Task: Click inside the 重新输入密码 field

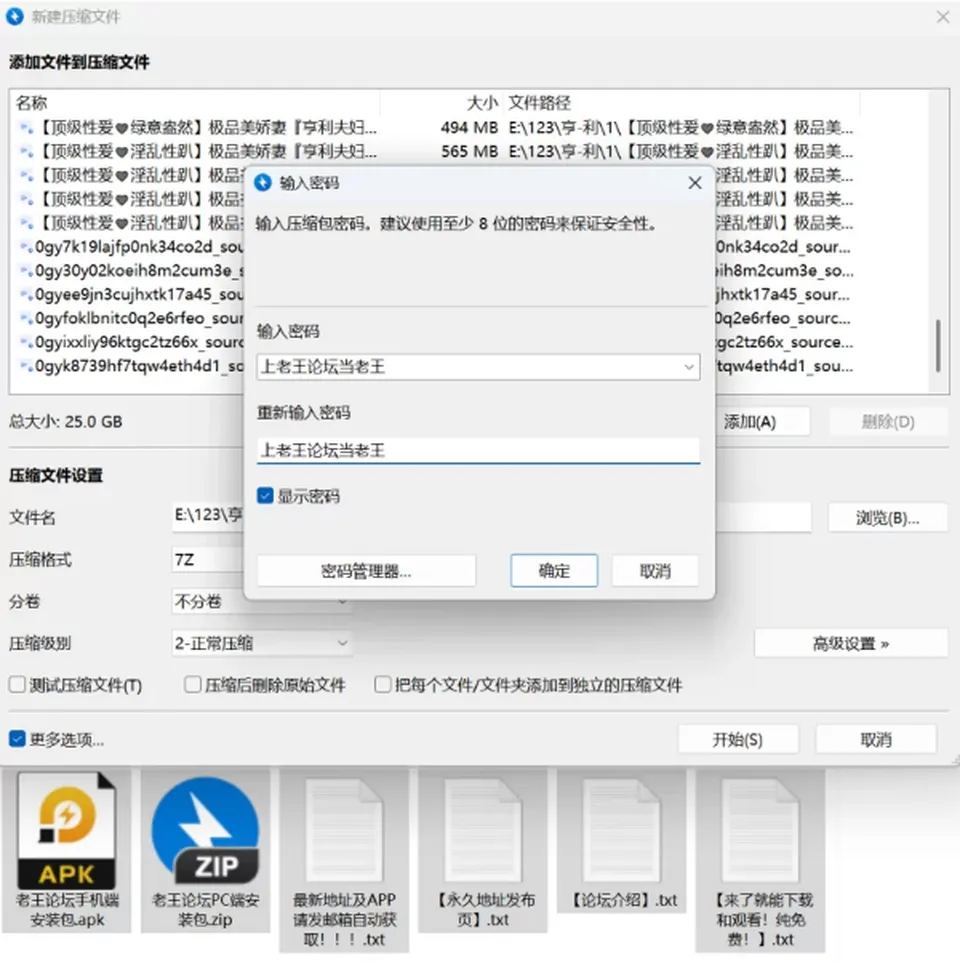Action: [478, 450]
